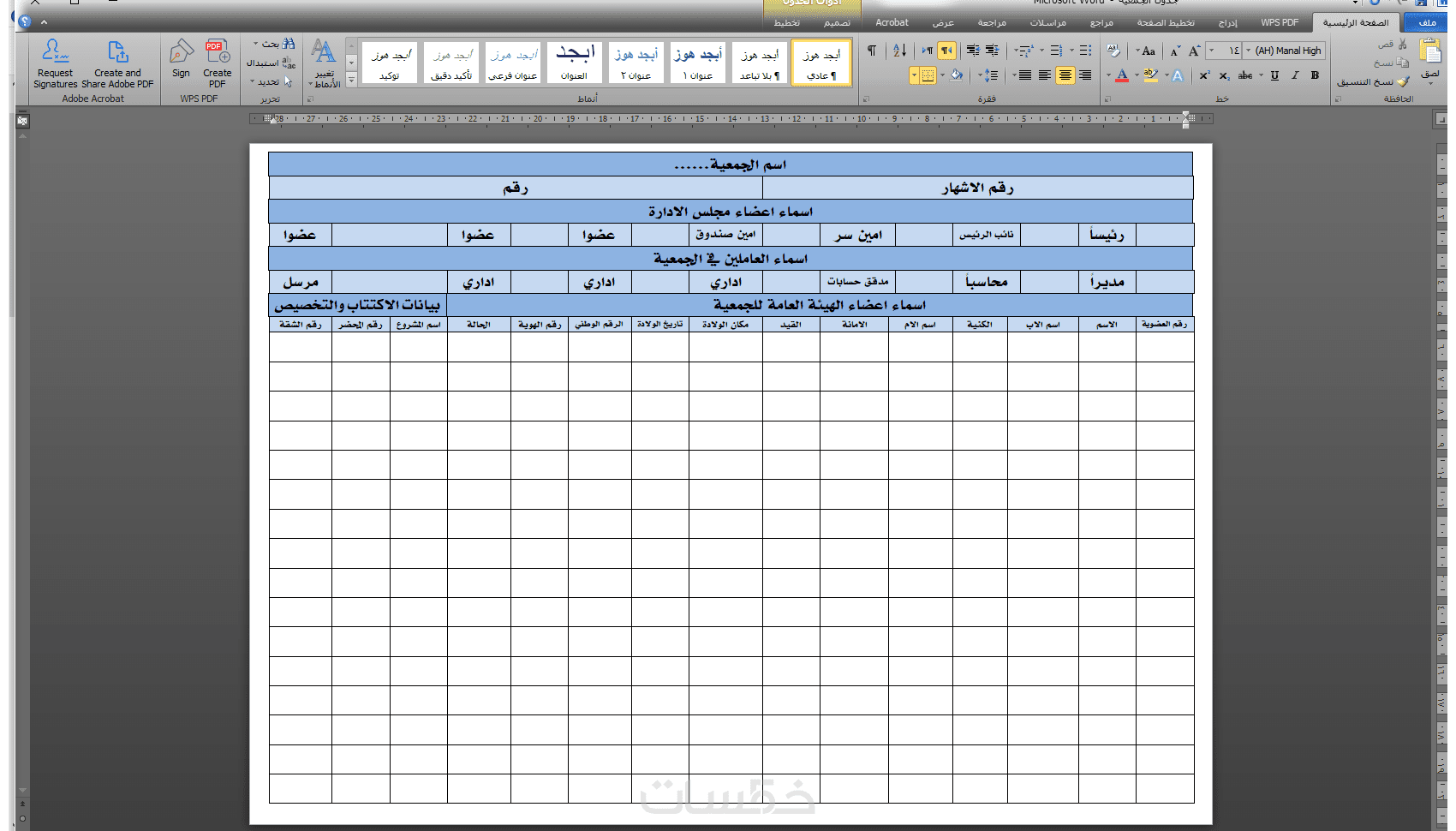Click the Paste (لصق) clipboard icon
The image size is (1456, 831).
(1430, 51)
